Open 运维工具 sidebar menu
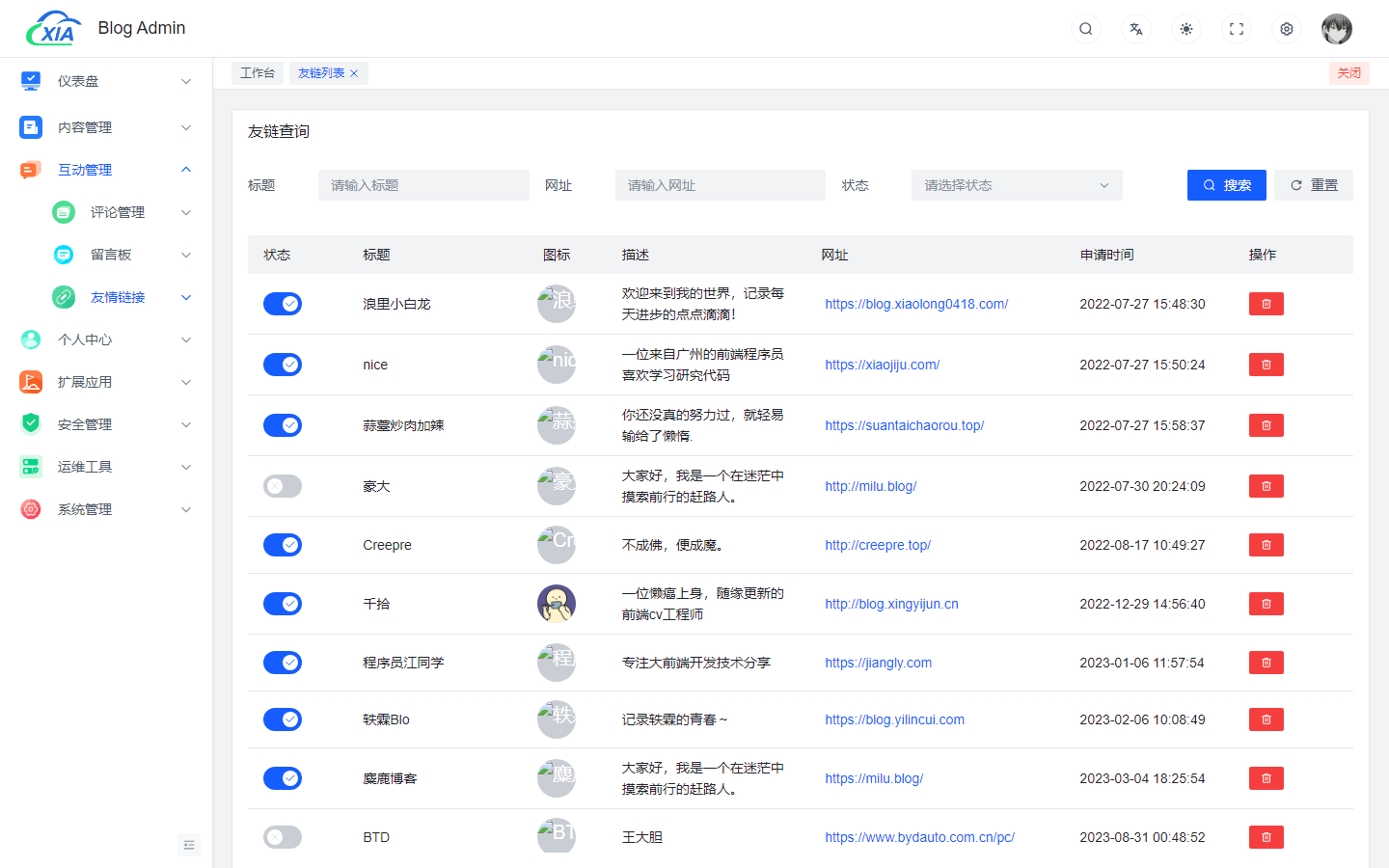 (x=106, y=467)
